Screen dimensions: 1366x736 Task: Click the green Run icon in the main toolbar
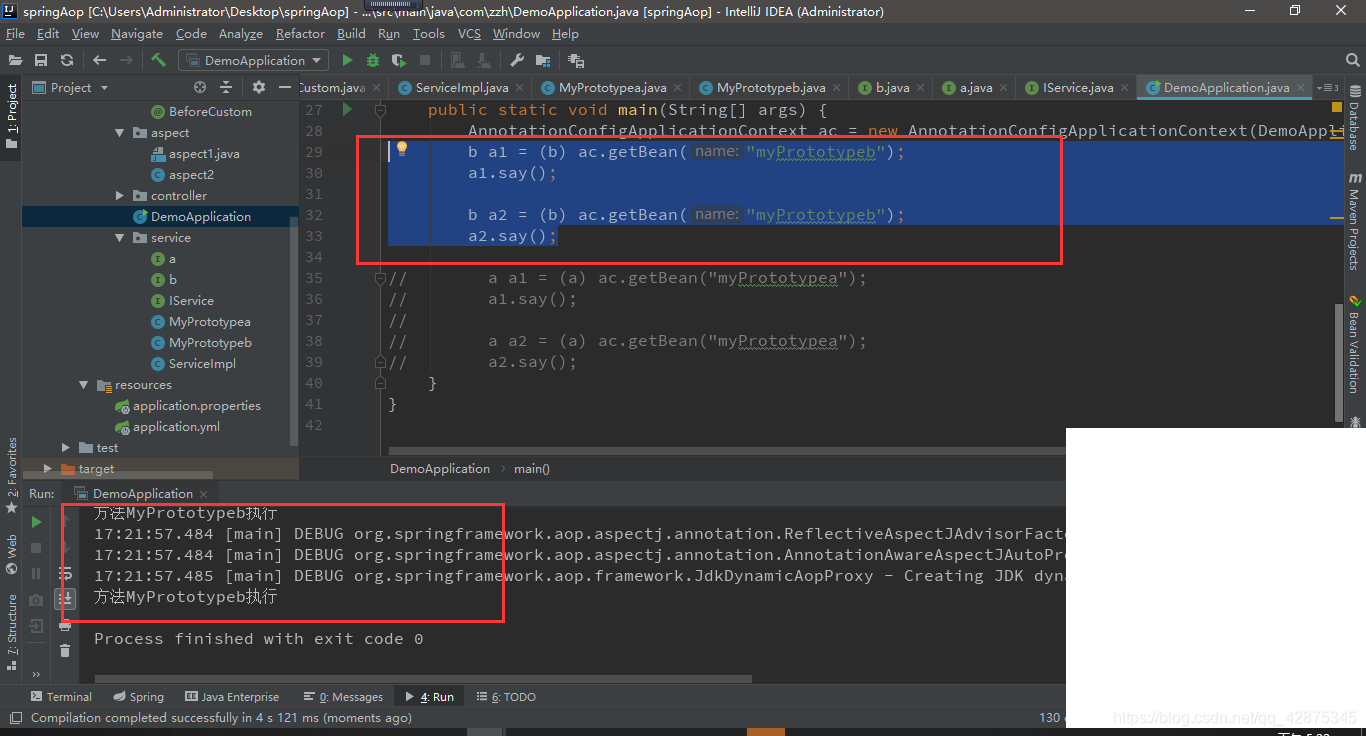tap(347, 60)
